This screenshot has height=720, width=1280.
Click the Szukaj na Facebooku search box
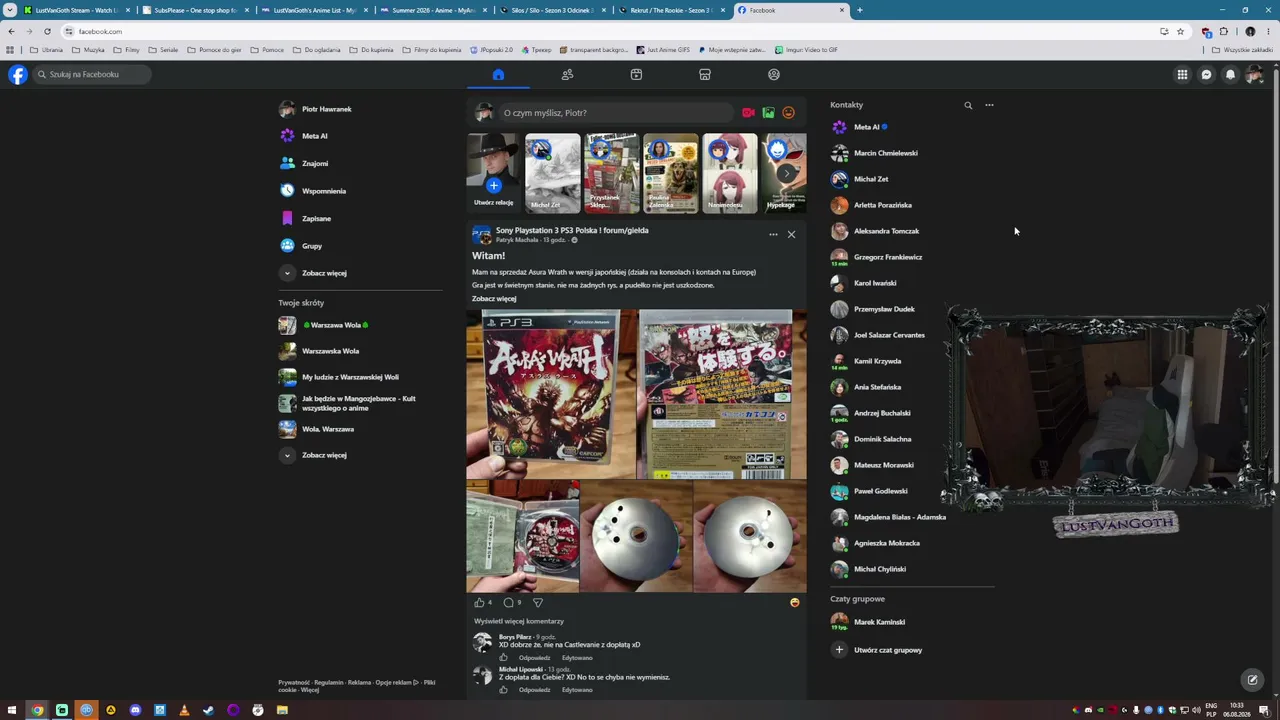pyautogui.click(x=93, y=74)
